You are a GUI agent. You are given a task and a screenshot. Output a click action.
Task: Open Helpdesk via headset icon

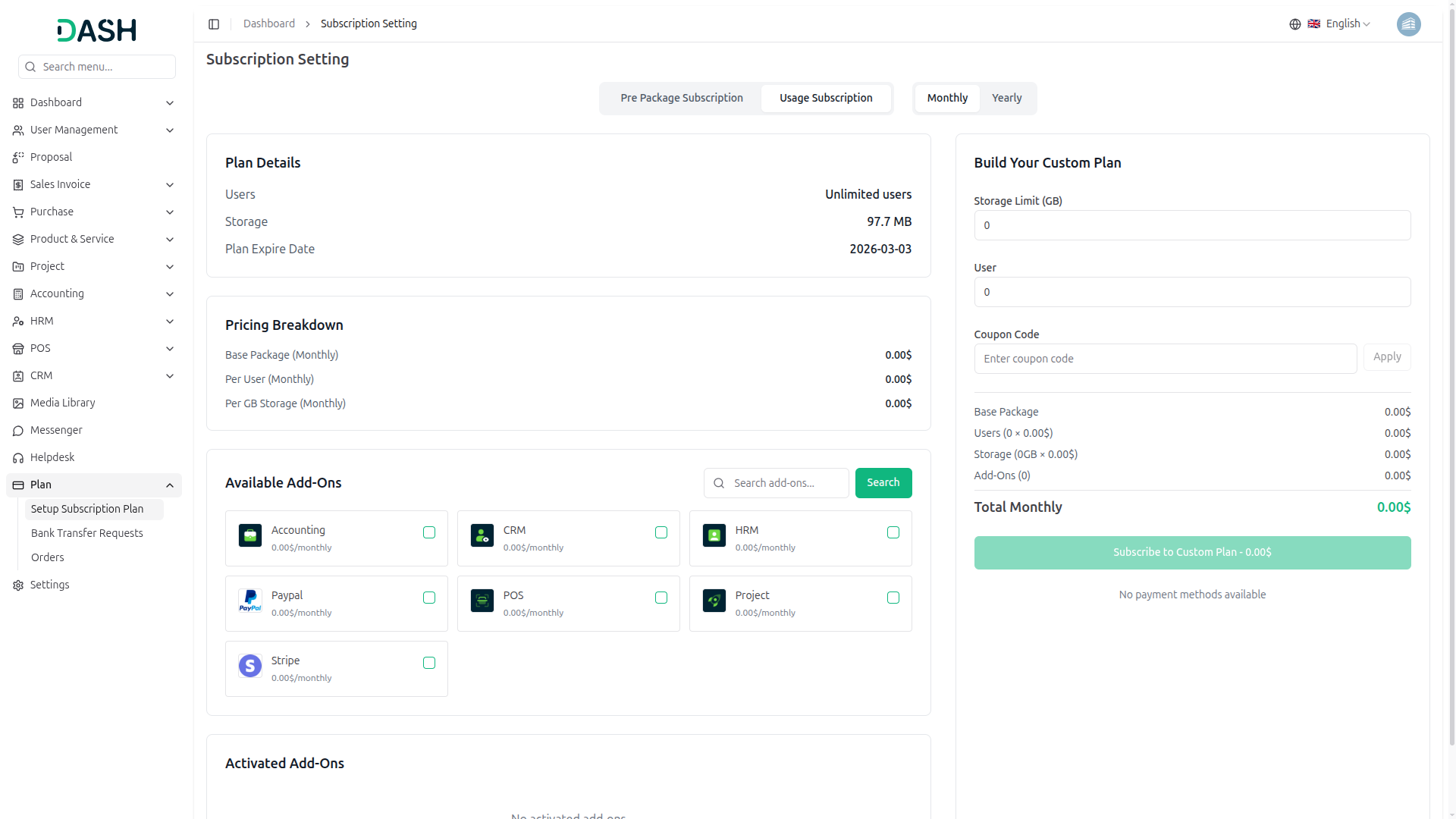(x=18, y=458)
